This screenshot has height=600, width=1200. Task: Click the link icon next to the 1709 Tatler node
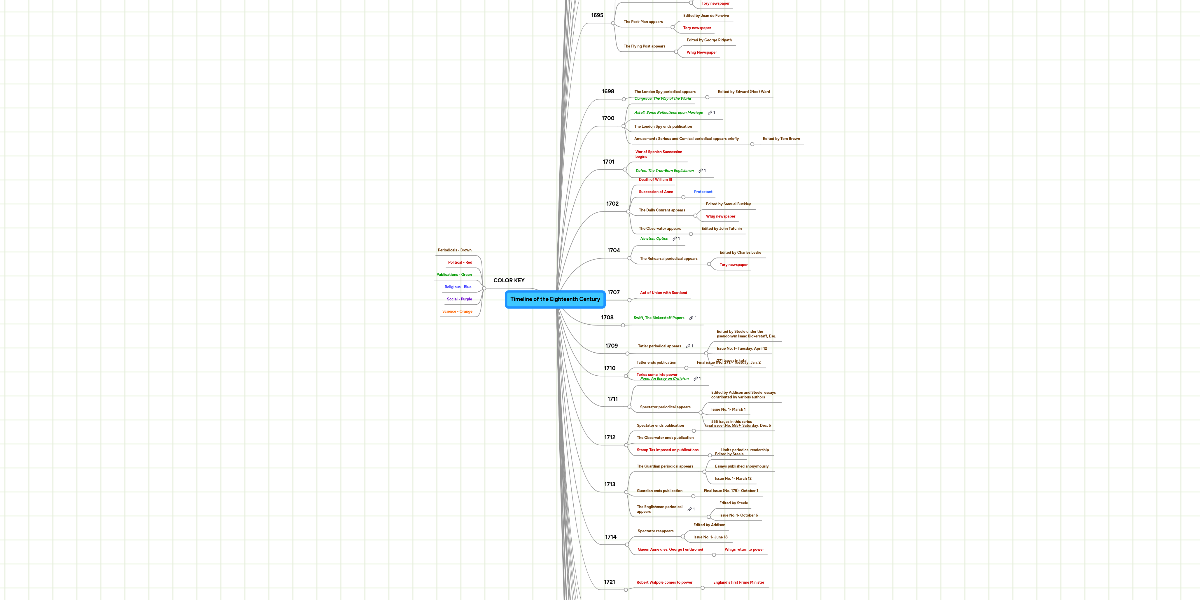688,346
